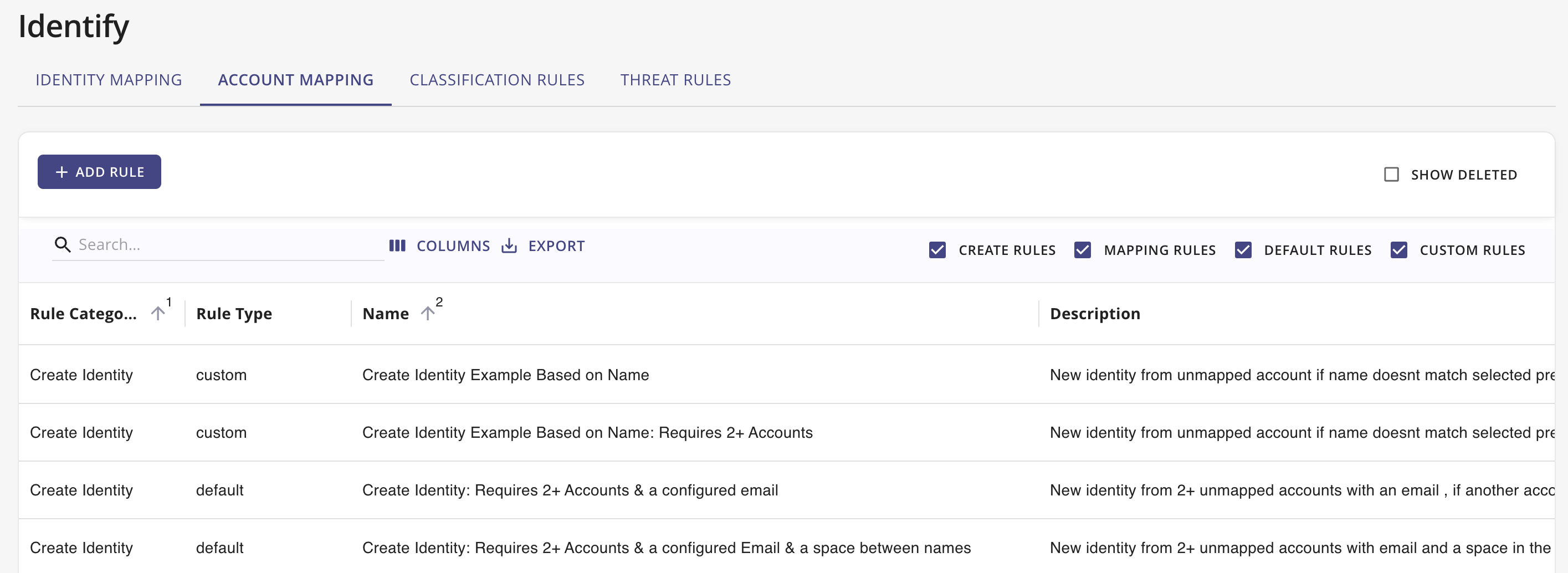Click the Identify page heading
The width and height of the screenshot is (1568, 573).
[x=74, y=26]
